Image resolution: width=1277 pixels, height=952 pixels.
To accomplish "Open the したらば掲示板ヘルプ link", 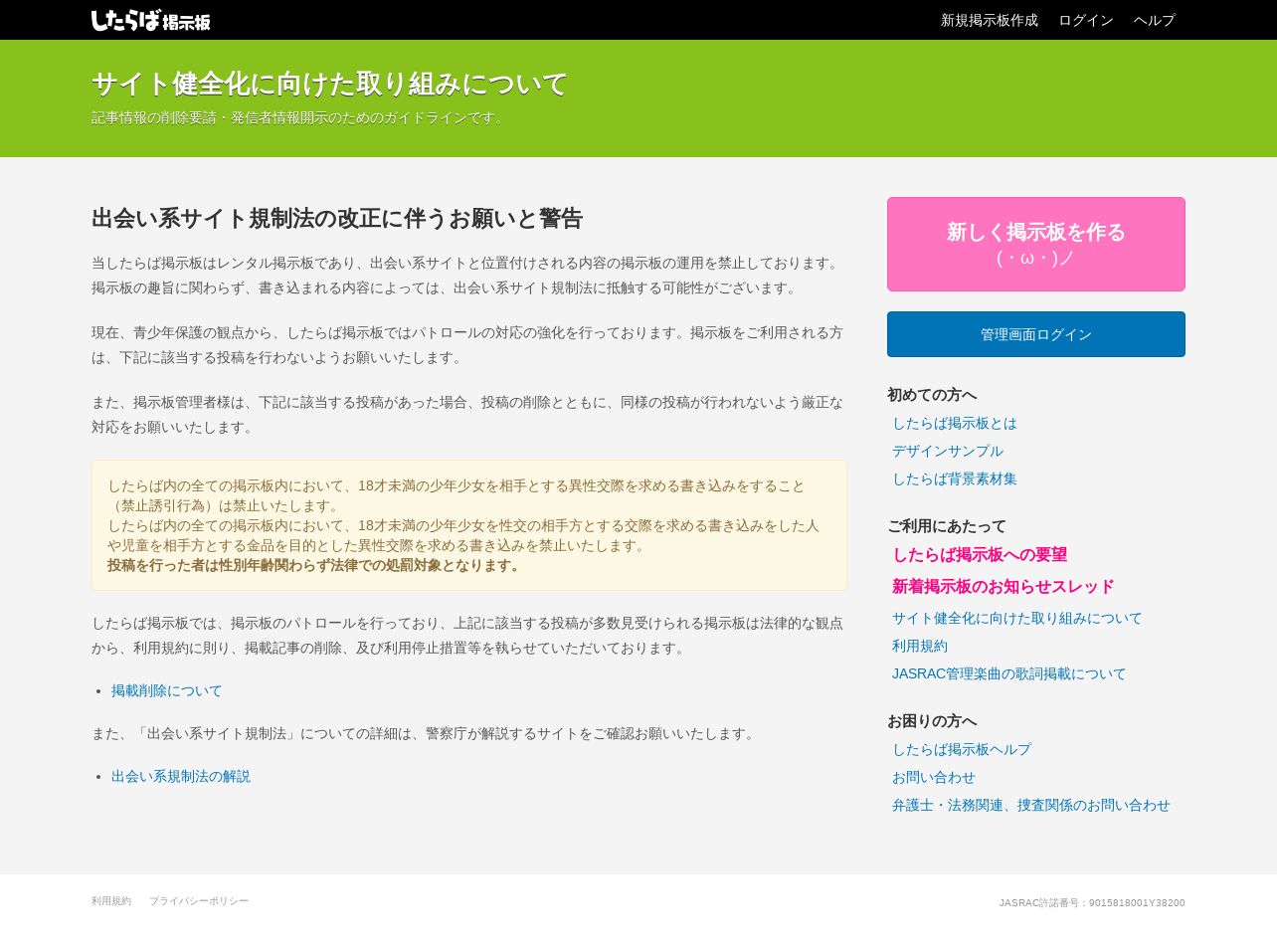I will pyautogui.click(x=962, y=749).
